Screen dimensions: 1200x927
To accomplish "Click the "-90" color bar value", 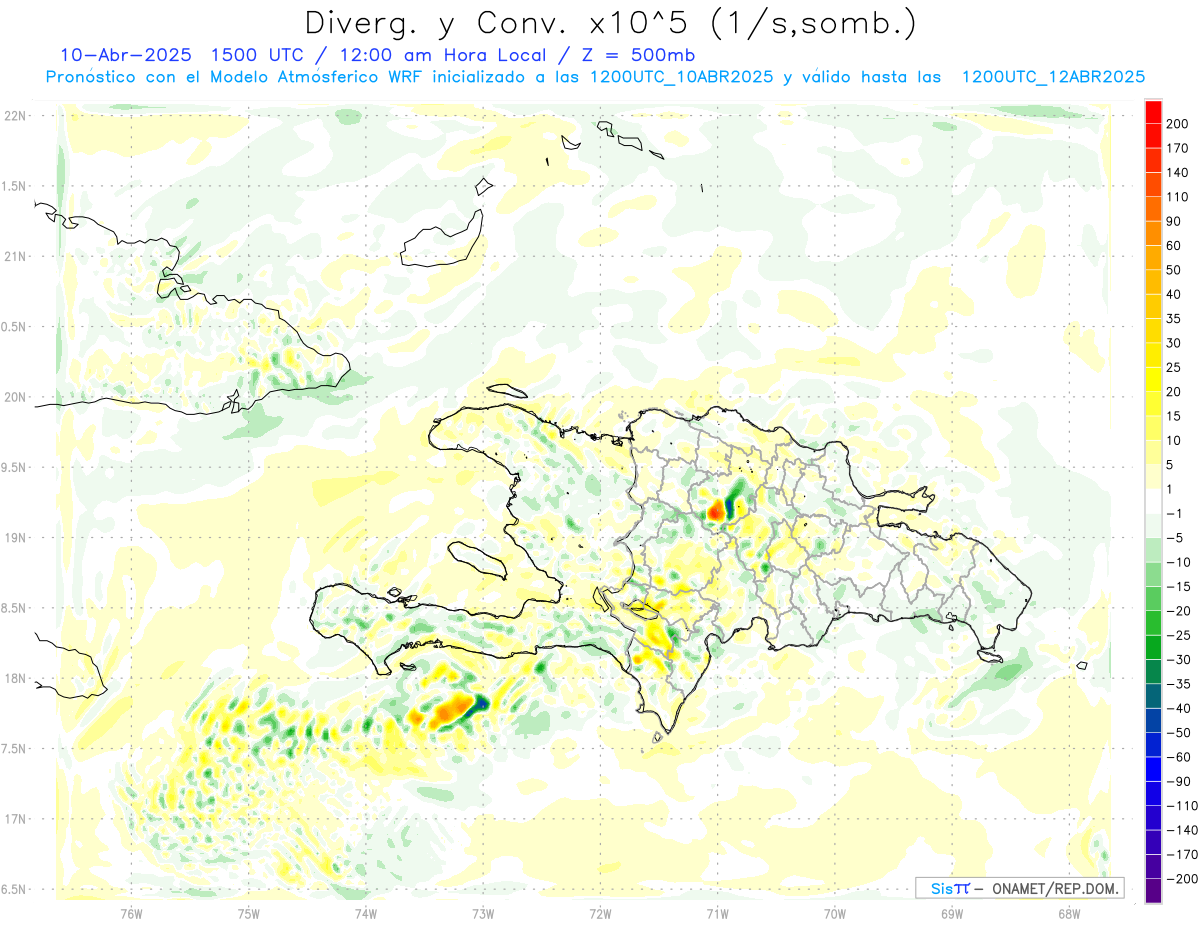I will 1178,781.
